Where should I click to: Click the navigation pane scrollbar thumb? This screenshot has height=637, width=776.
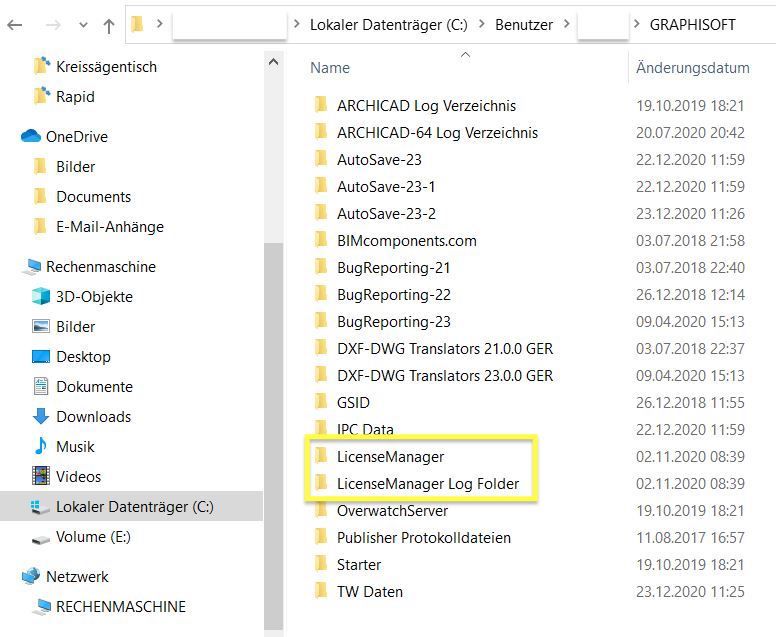click(273, 437)
